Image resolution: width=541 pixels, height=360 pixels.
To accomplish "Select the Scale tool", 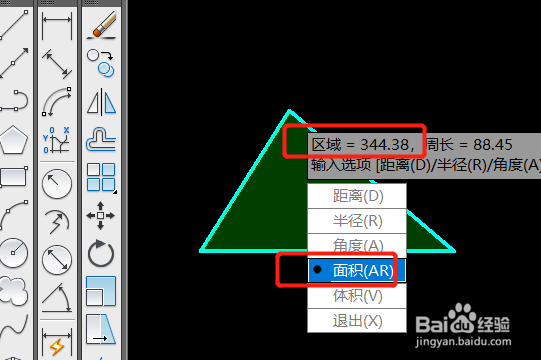I will 101,291.
